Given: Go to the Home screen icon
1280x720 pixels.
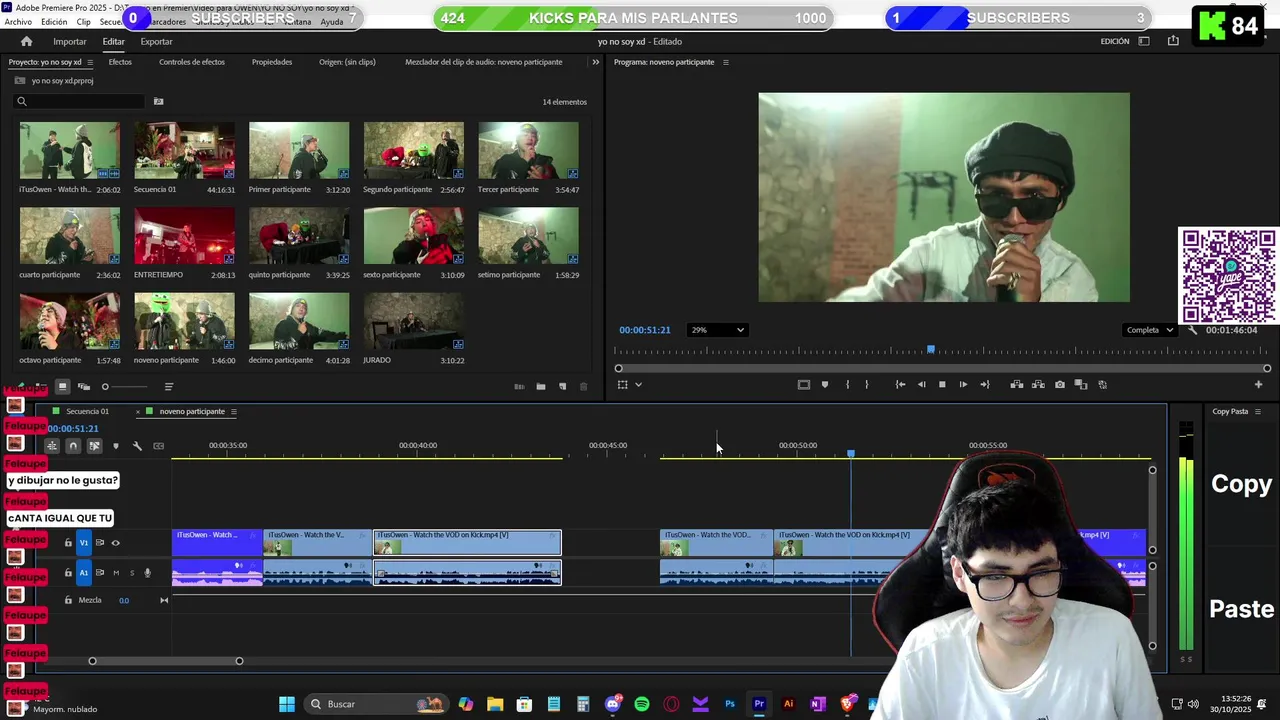Looking at the screenshot, I should [x=26, y=41].
